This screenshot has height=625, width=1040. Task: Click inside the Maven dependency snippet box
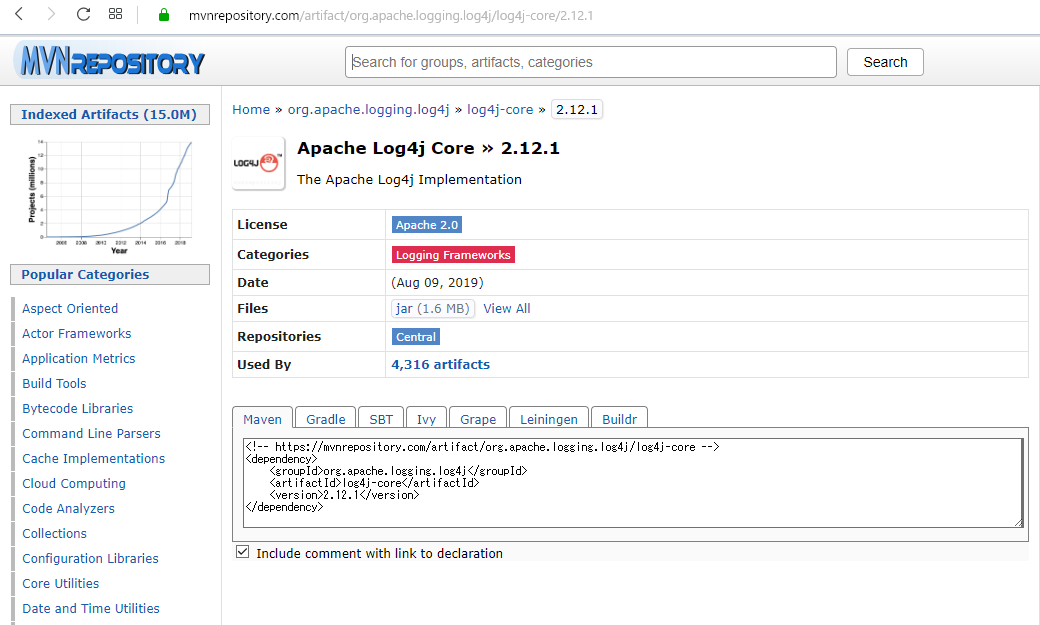pyautogui.click(x=633, y=483)
